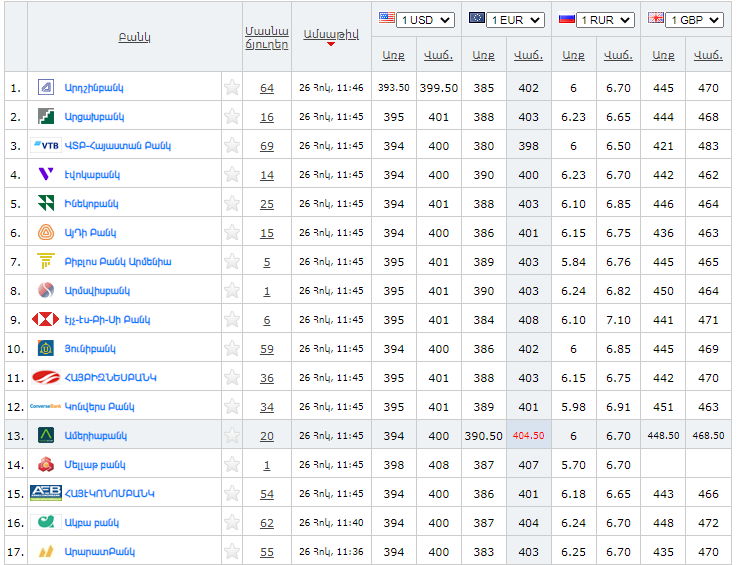Open Byblos Bank Armenia name link
The image size is (737, 565).
[118, 262]
